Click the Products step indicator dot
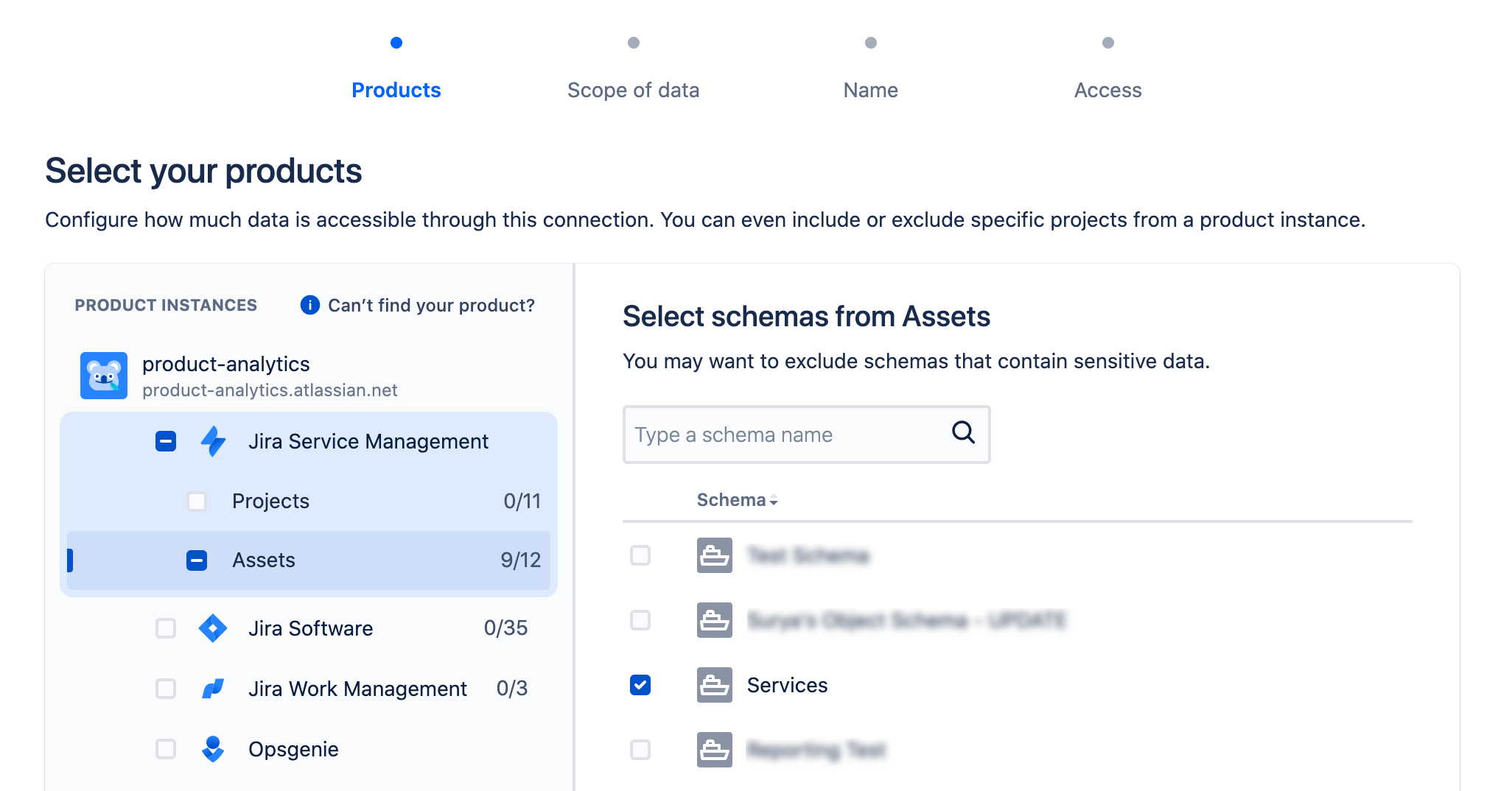The width and height of the screenshot is (1512, 791). [396, 42]
